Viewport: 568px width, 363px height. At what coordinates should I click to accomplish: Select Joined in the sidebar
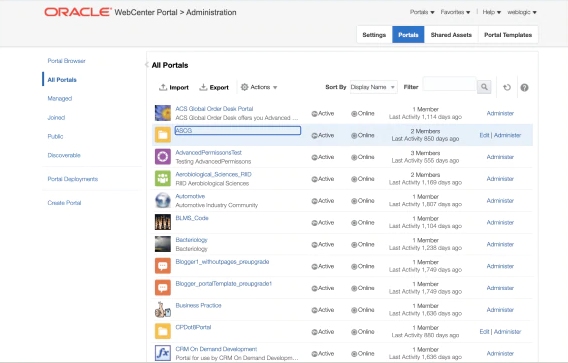tap(56, 117)
